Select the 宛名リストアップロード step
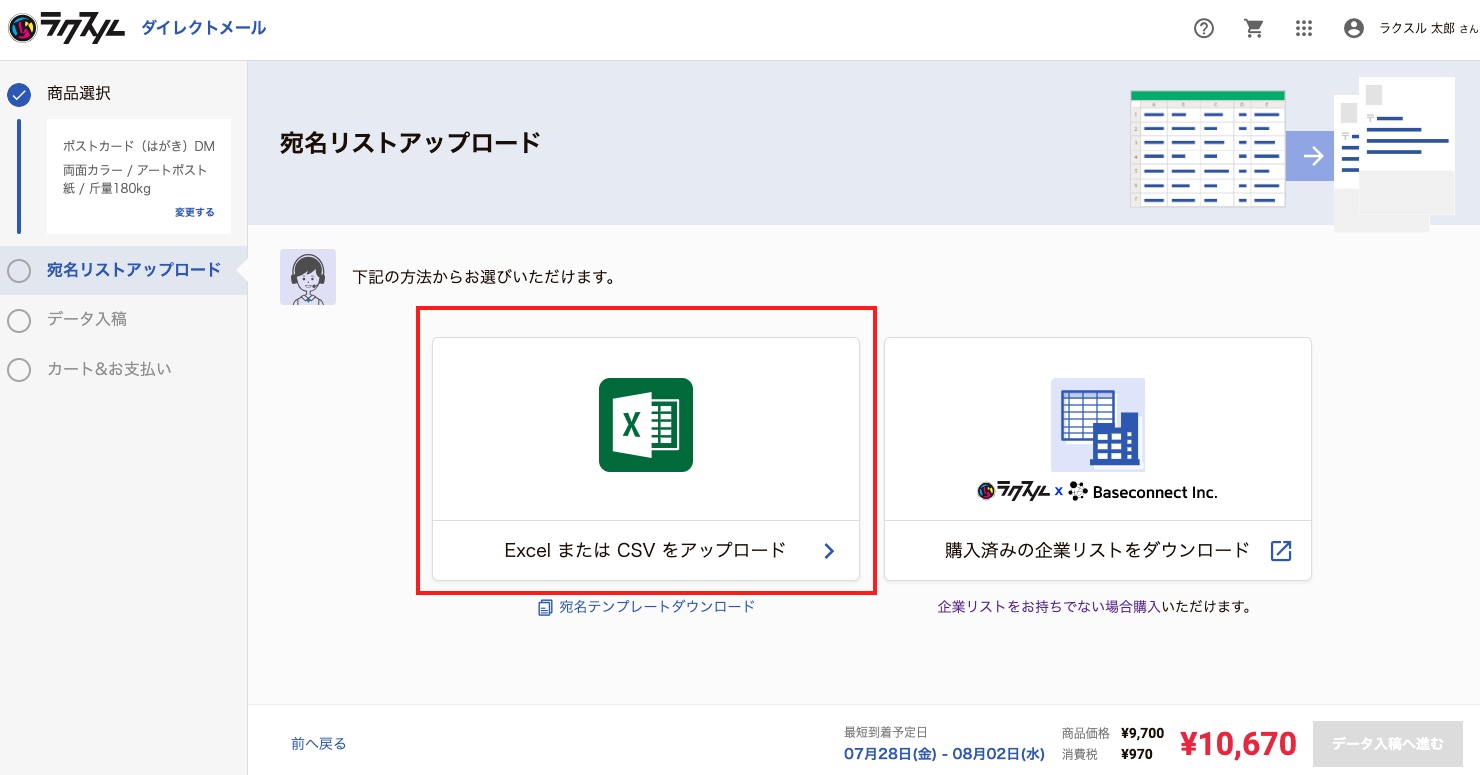Screen dimensions: 1480x775 coord(123,270)
